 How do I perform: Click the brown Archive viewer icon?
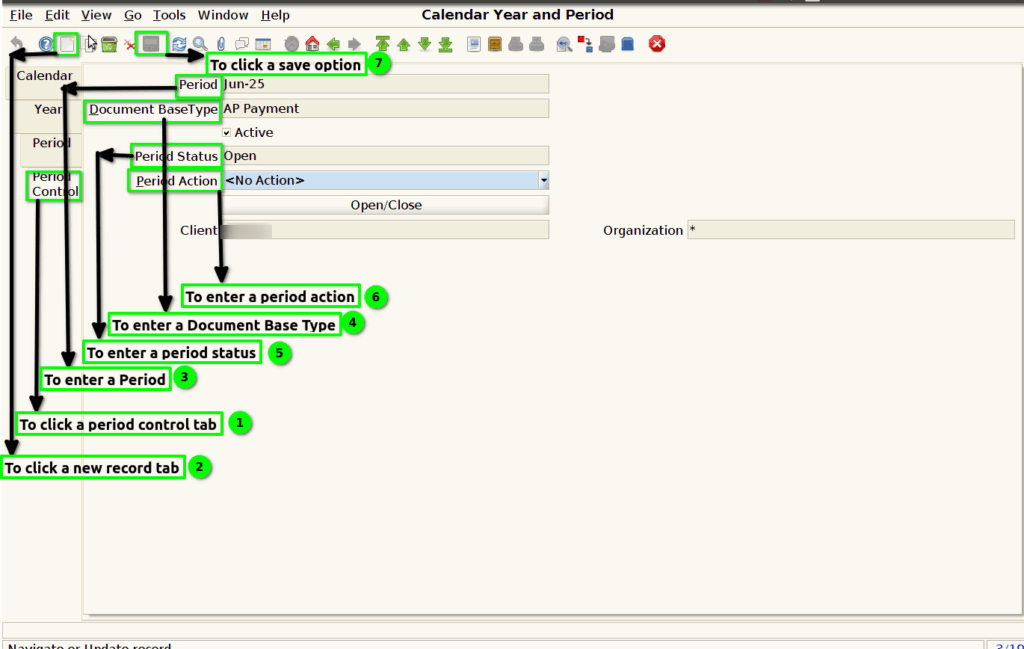tap(495, 44)
